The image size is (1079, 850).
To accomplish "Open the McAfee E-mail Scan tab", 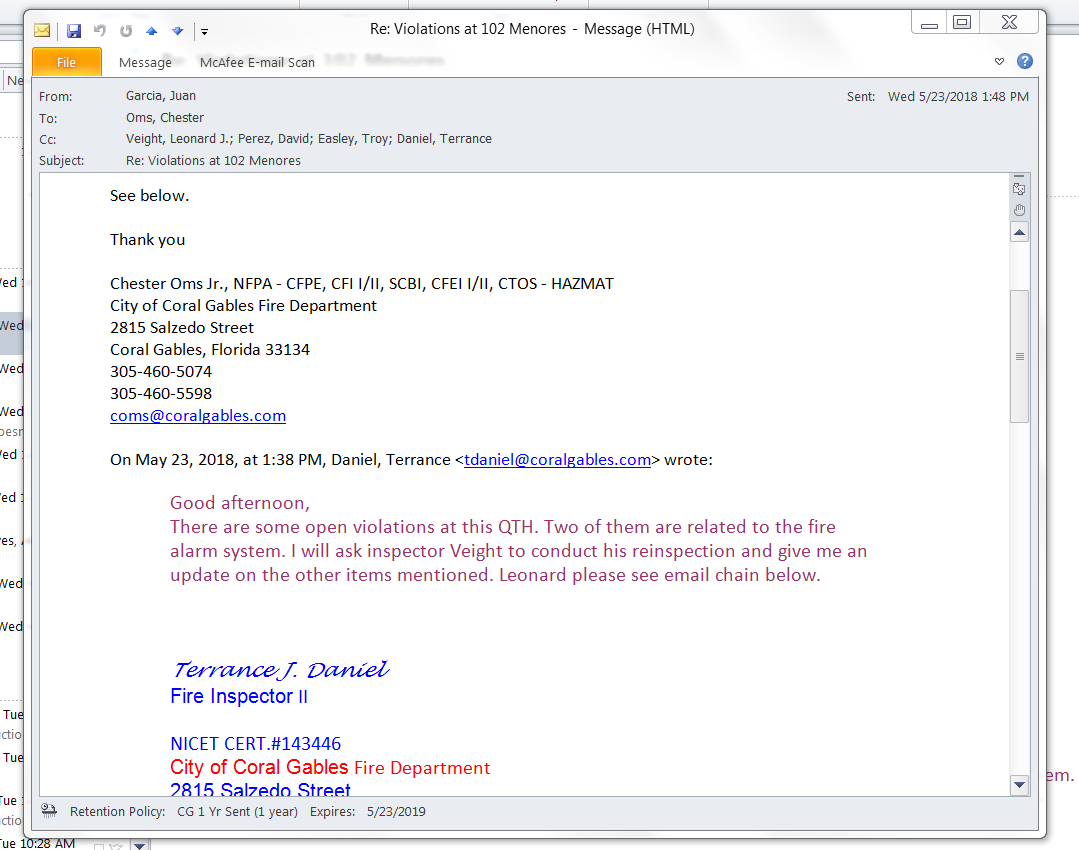I will [x=257, y=62].
